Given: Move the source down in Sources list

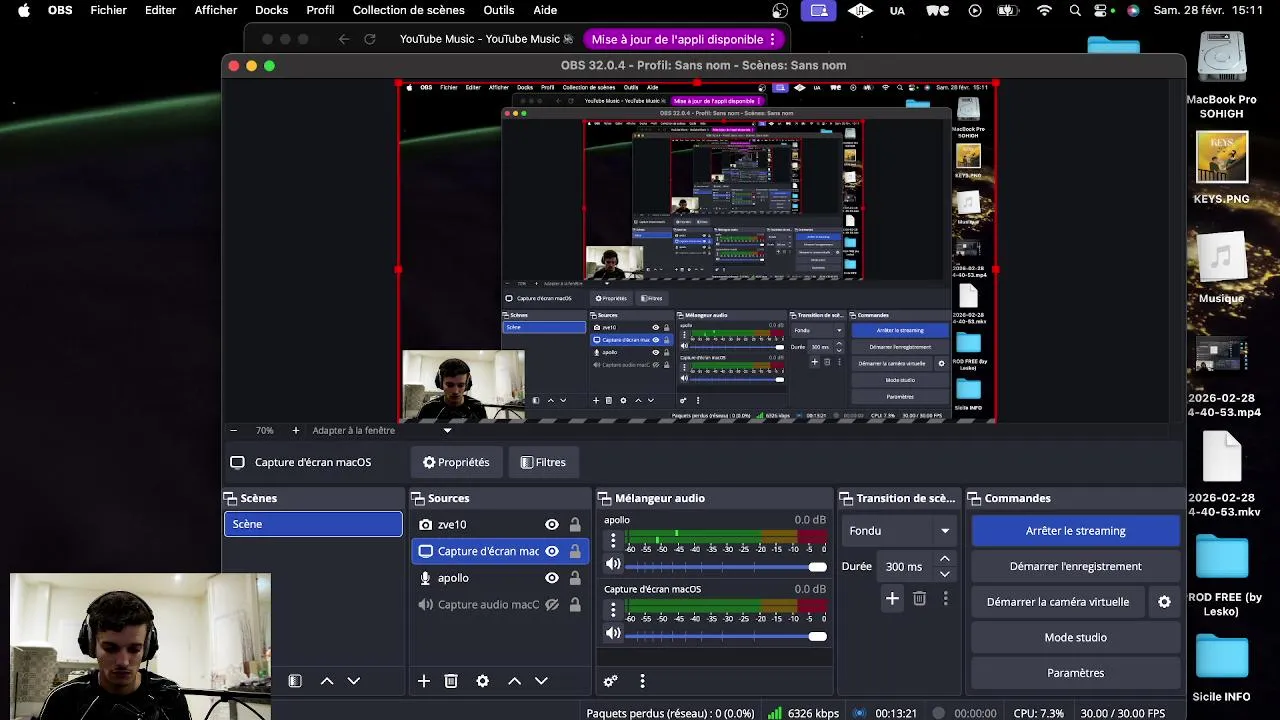Looking at the screenshot, I should tap(541, 681).
